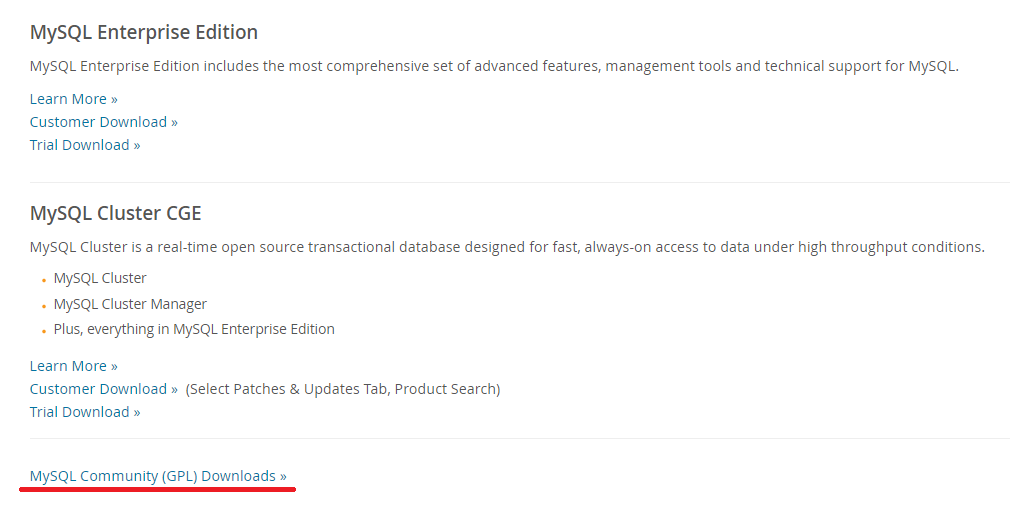Click the Enterprise Edition description paragraph
Screen dimensions: 1010x518
494,67
